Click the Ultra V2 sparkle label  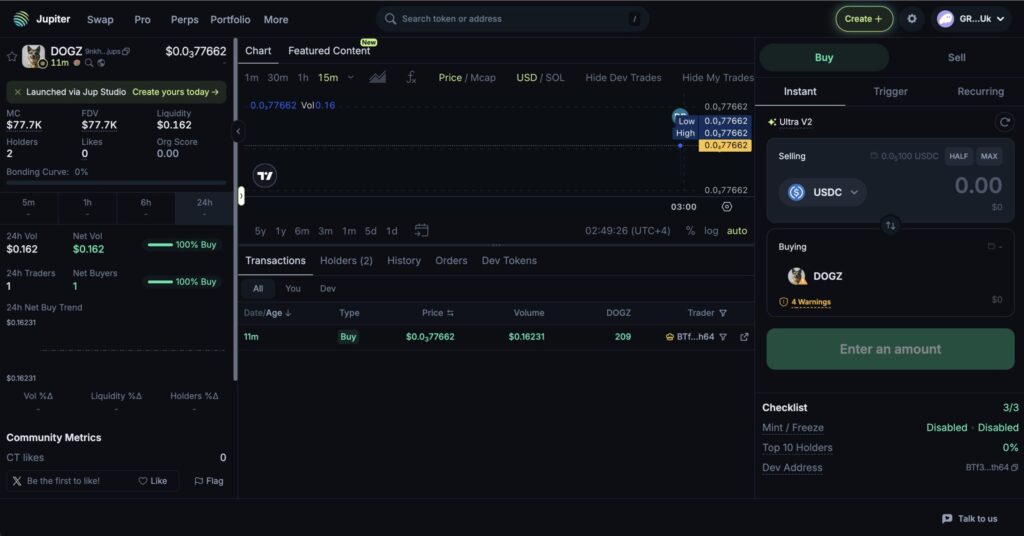[790, 122]
